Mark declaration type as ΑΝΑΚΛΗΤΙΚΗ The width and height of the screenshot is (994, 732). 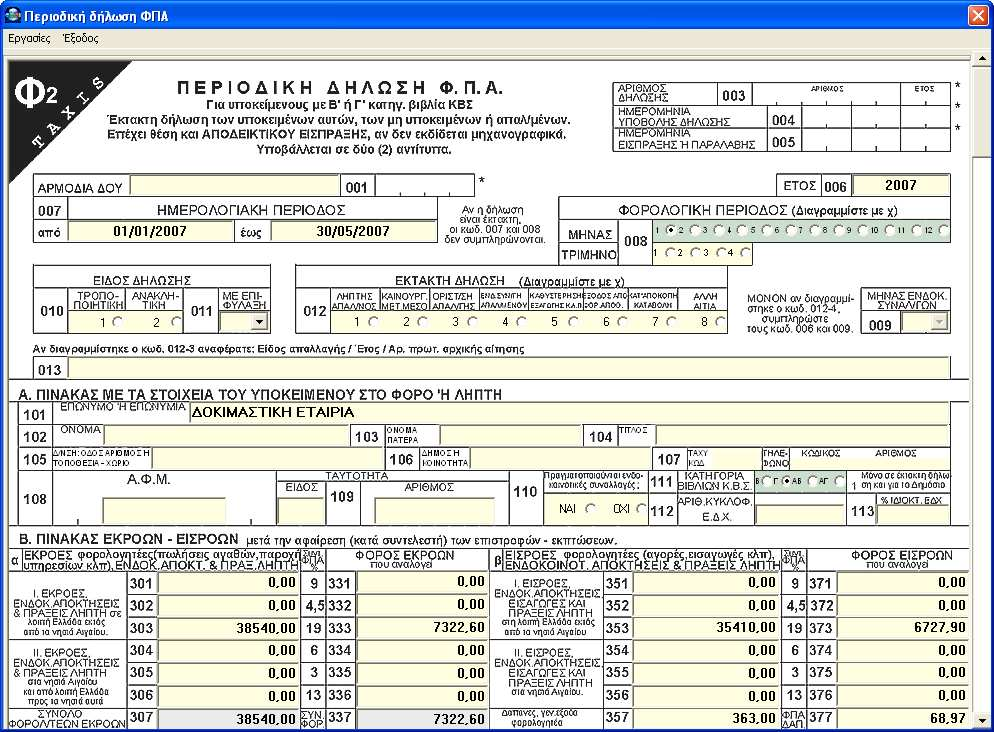click(x=177, y=322)
